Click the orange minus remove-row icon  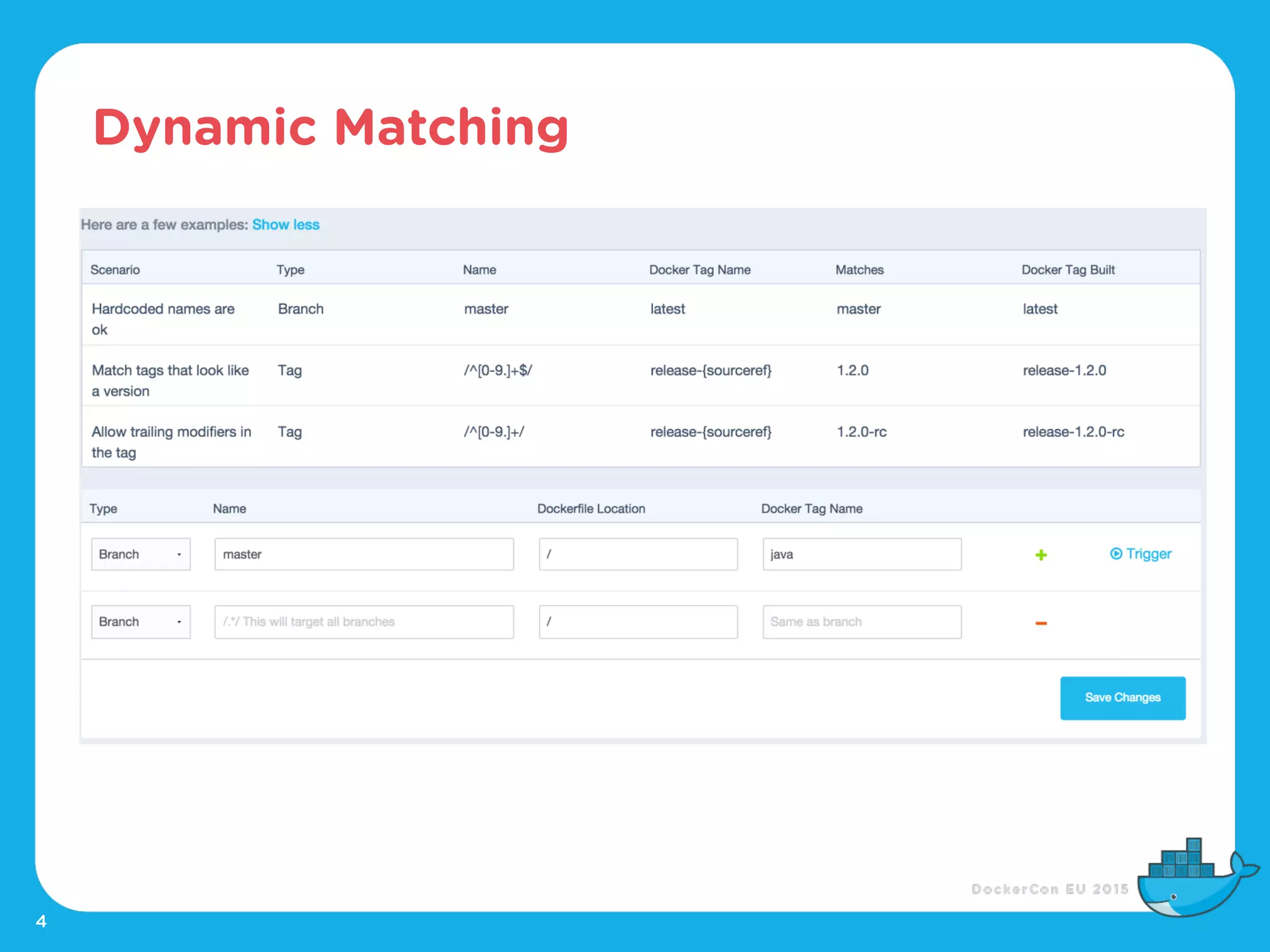coord(1041,623)
